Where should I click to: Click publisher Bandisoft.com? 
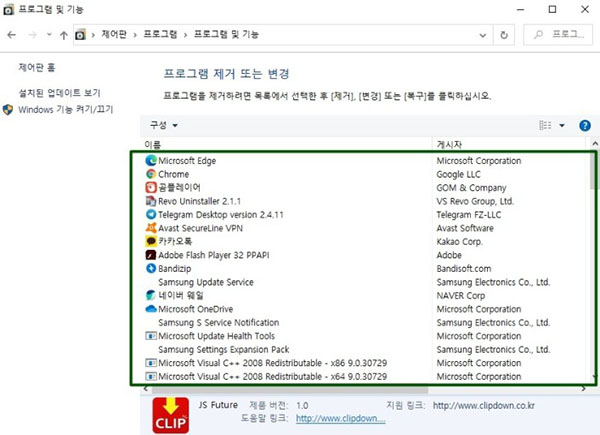(464, 269)
